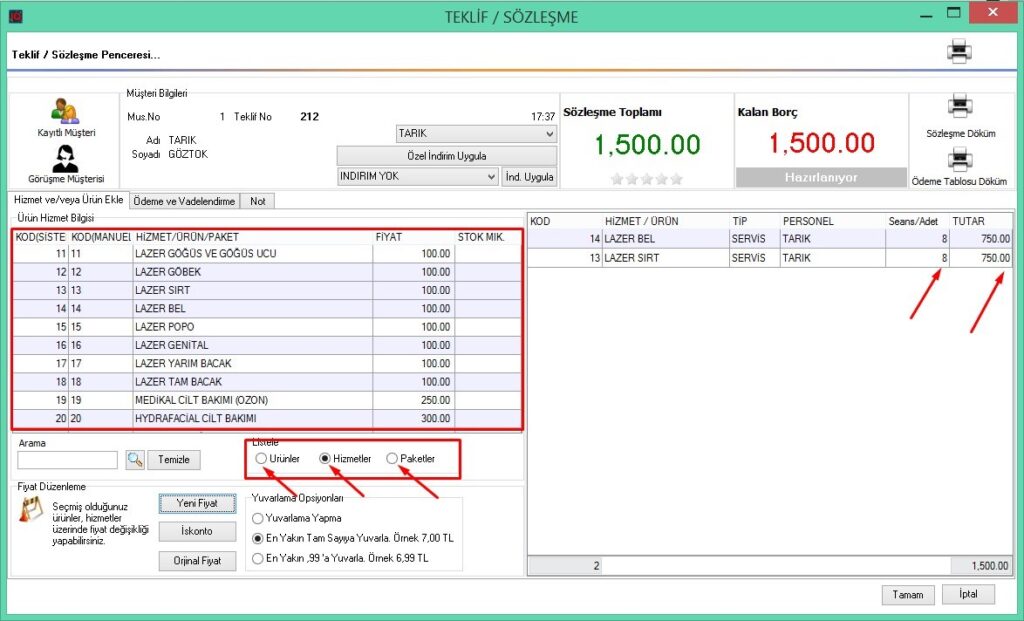
Task: Select the Paketler radio button
Action: (x=392, y=458)
